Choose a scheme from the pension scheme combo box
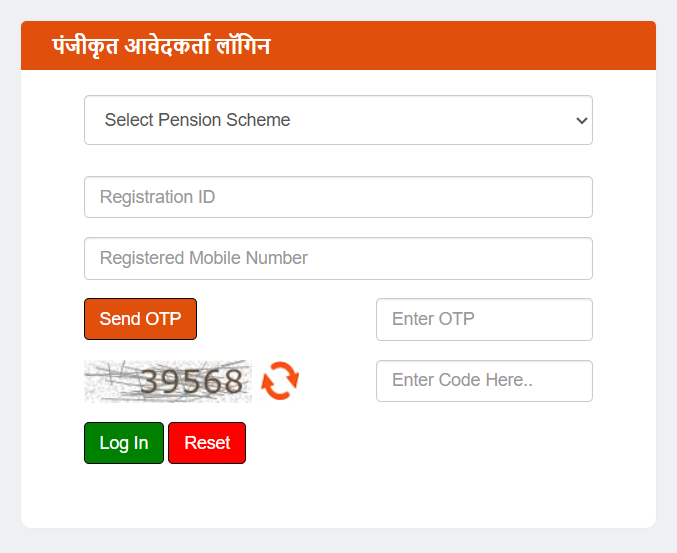 [x=338, y=120]
